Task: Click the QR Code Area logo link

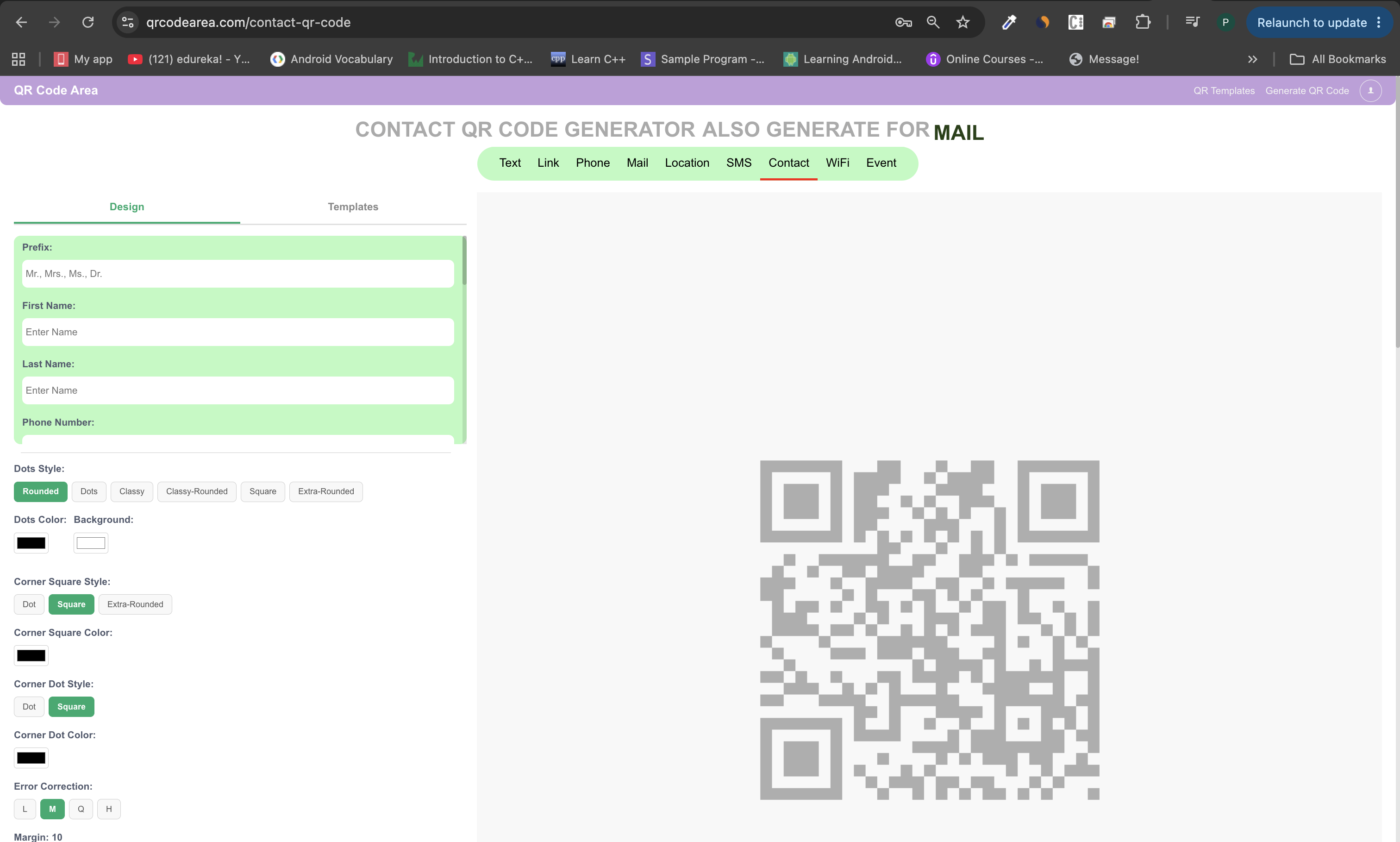Action: [x=56, y=90]
